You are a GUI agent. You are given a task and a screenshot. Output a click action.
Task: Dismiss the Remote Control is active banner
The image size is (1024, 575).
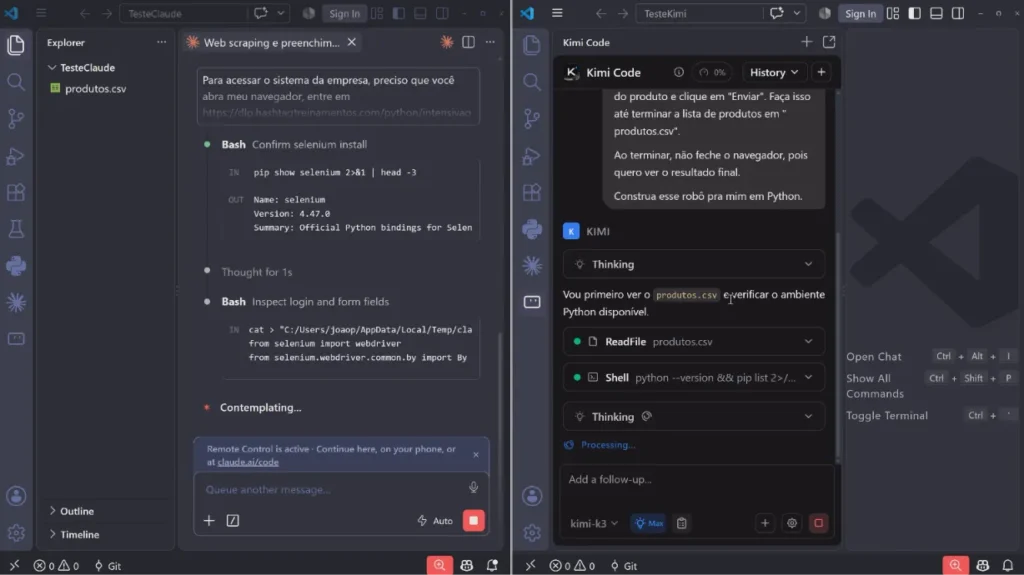click(x=475, y=455)
